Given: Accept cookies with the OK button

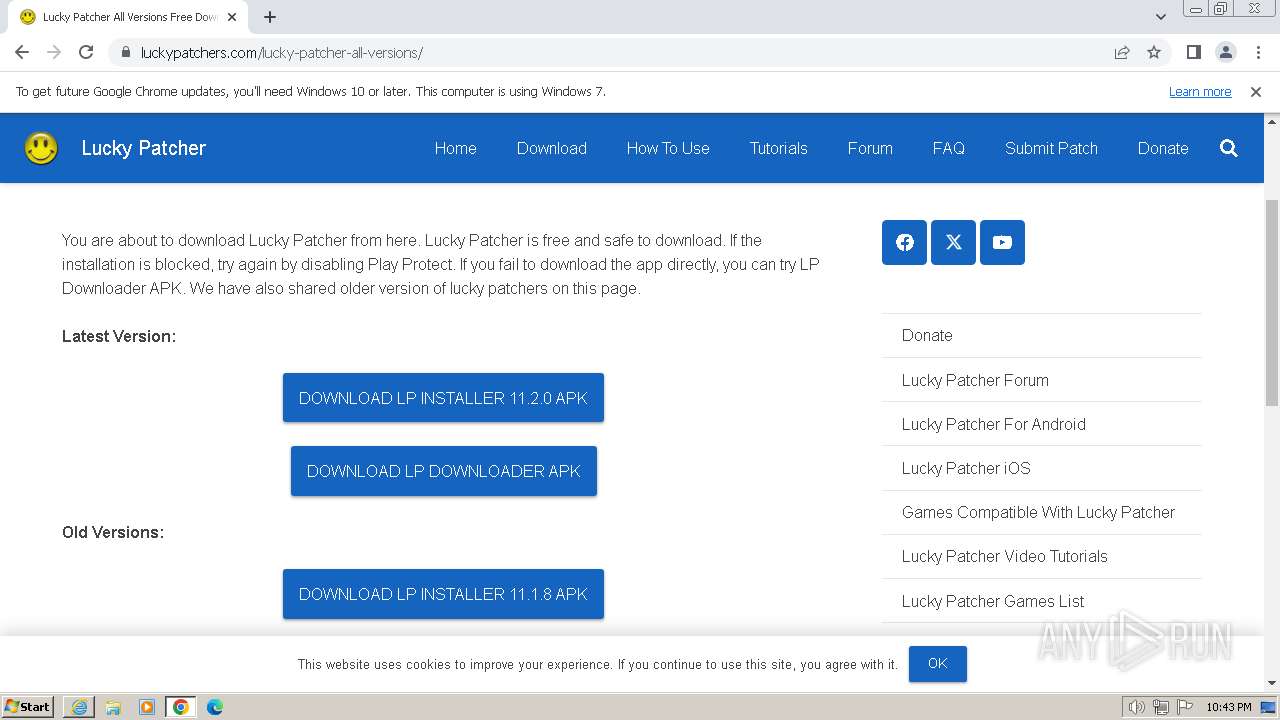Looking at the screenshot, I should [x=937, y=664].
